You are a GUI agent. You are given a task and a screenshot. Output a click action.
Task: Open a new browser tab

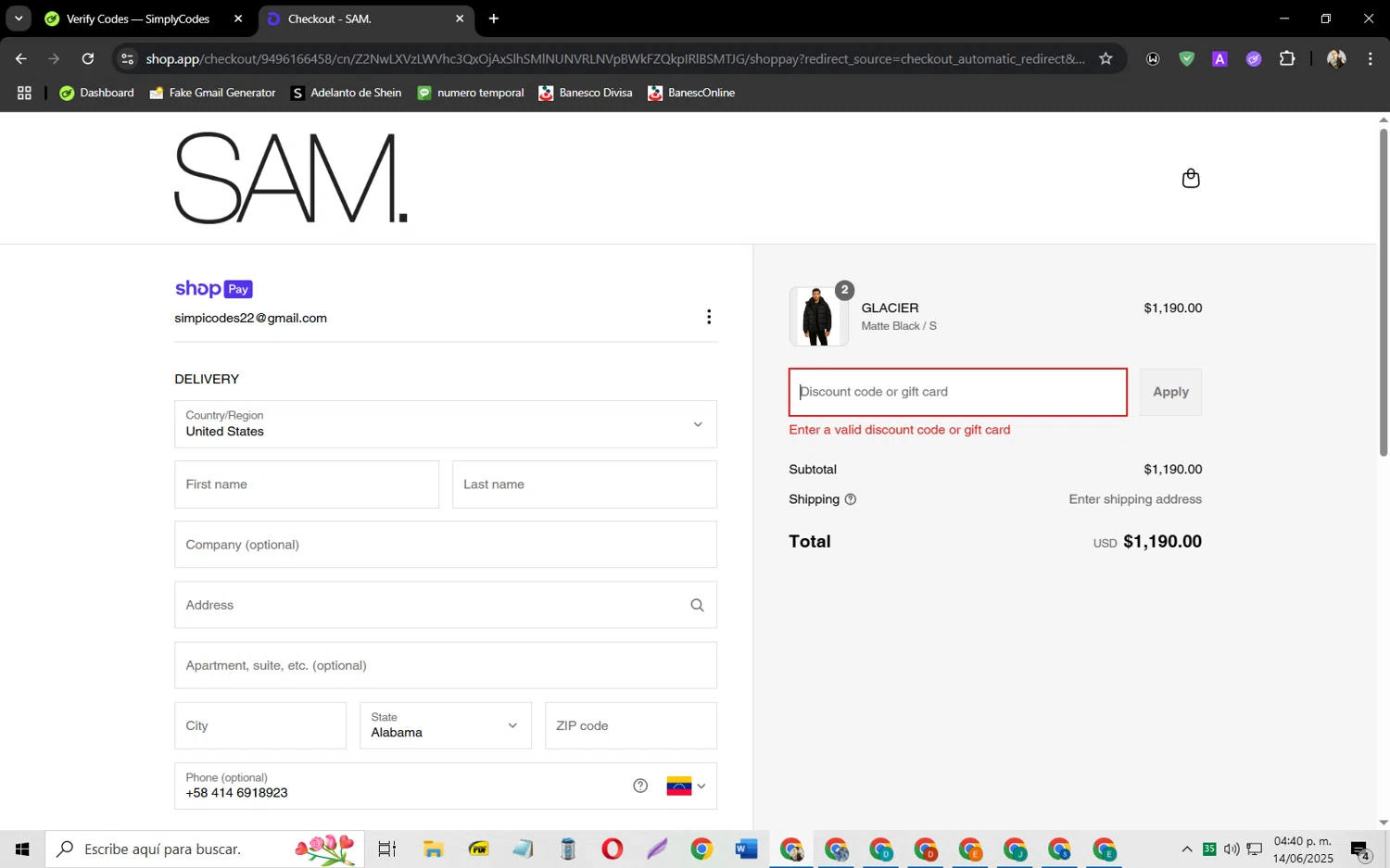pos(494,19)
